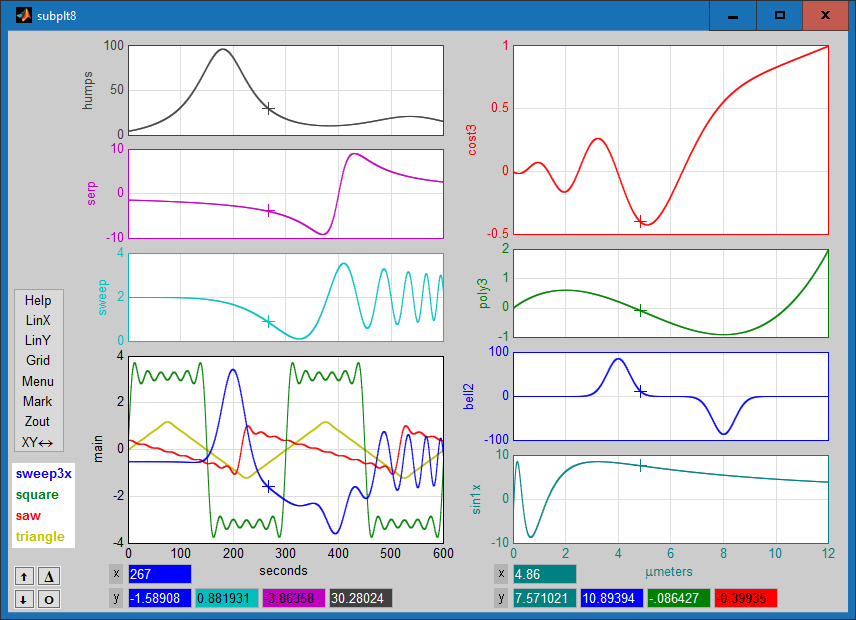Click the dark gray y value 30.28024
The width and height of the screenshot is (856, 620).
click(x=361, y=598)
